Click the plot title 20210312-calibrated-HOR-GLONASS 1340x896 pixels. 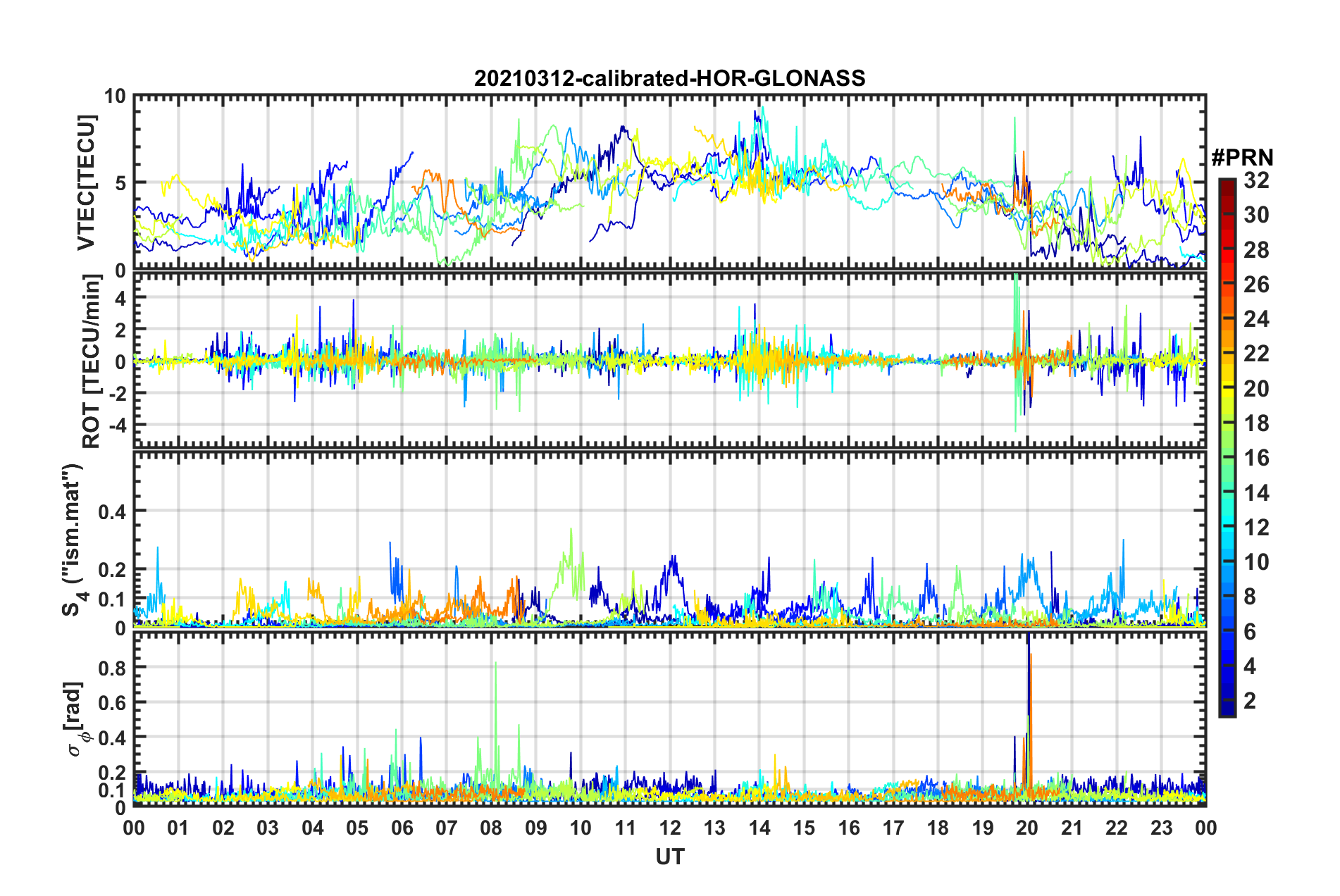[x=669, y=78]
